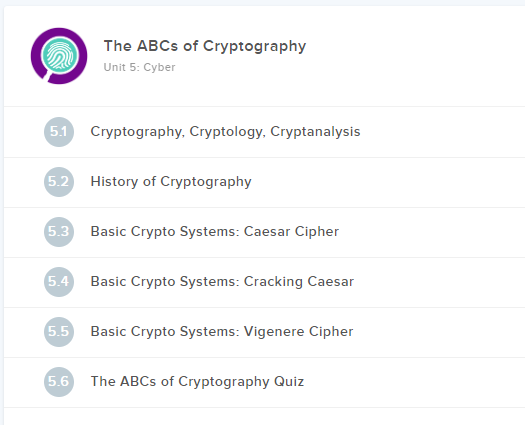Select the 5.2 lesson number badge
Screen dimensions: 525x425
click(59, 182)
